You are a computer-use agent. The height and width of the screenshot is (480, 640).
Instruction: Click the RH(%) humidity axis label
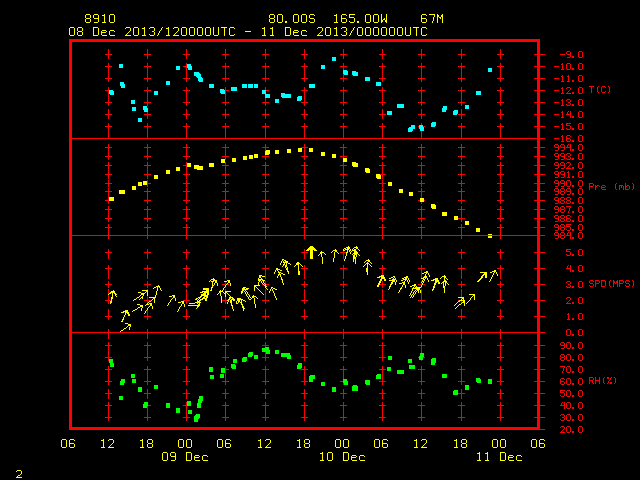(602, 380)
